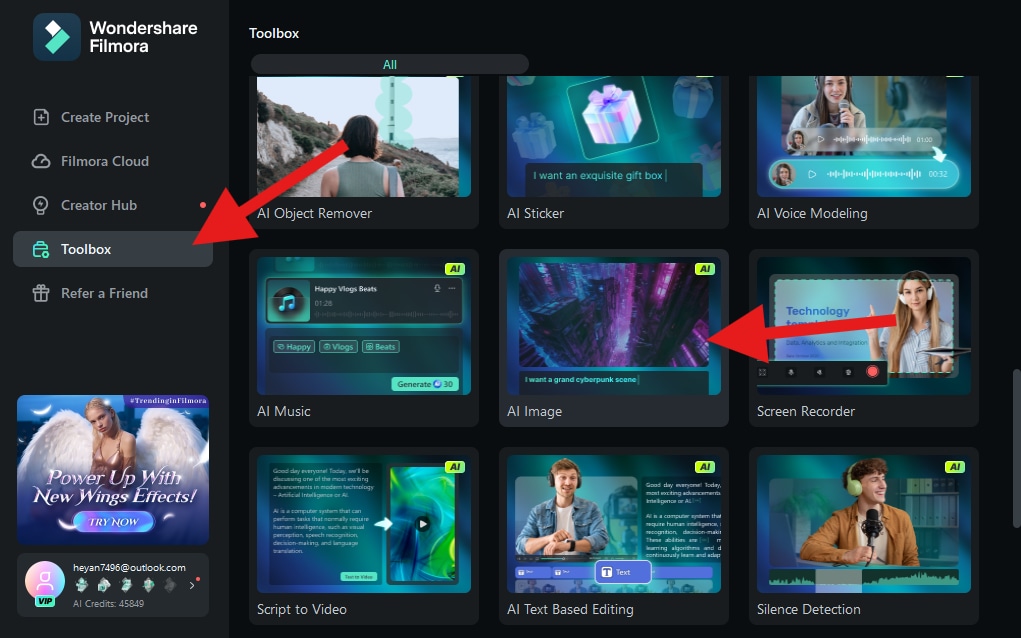Click the 'AI Music' label
The image size is (1021, 638).
point(284,411)
